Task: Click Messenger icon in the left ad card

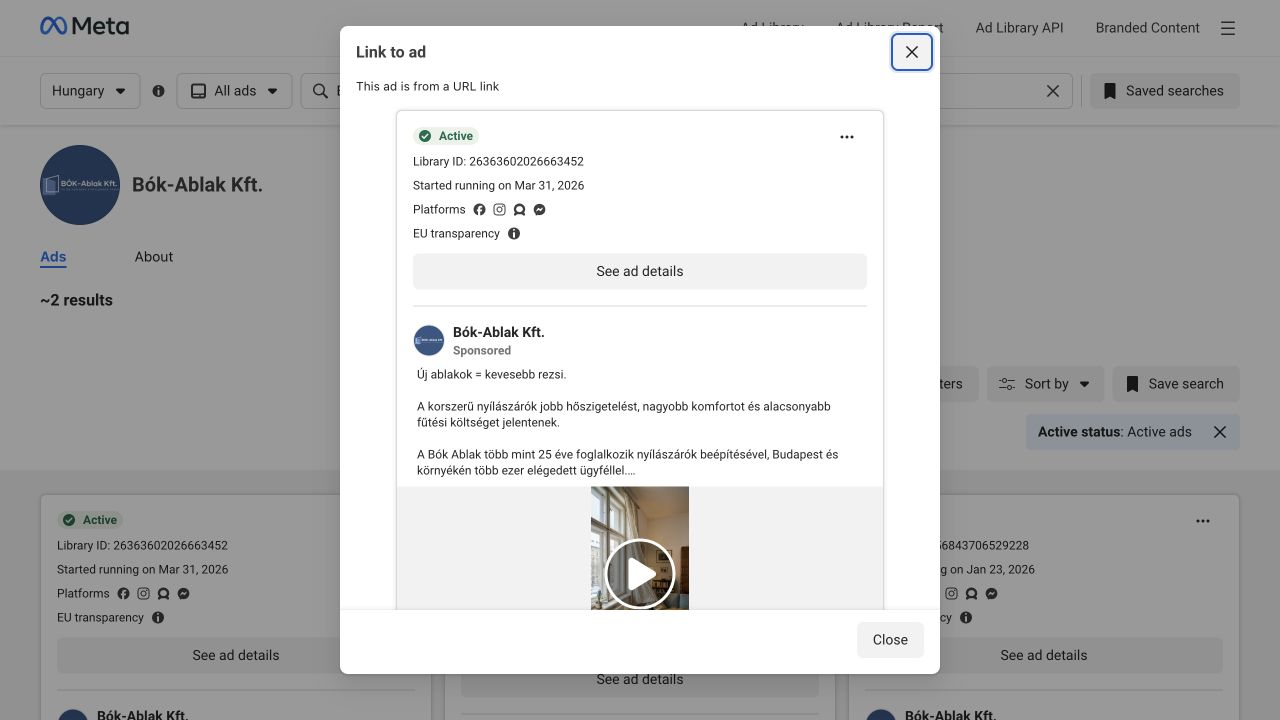Action: click(x=183, y=594)
